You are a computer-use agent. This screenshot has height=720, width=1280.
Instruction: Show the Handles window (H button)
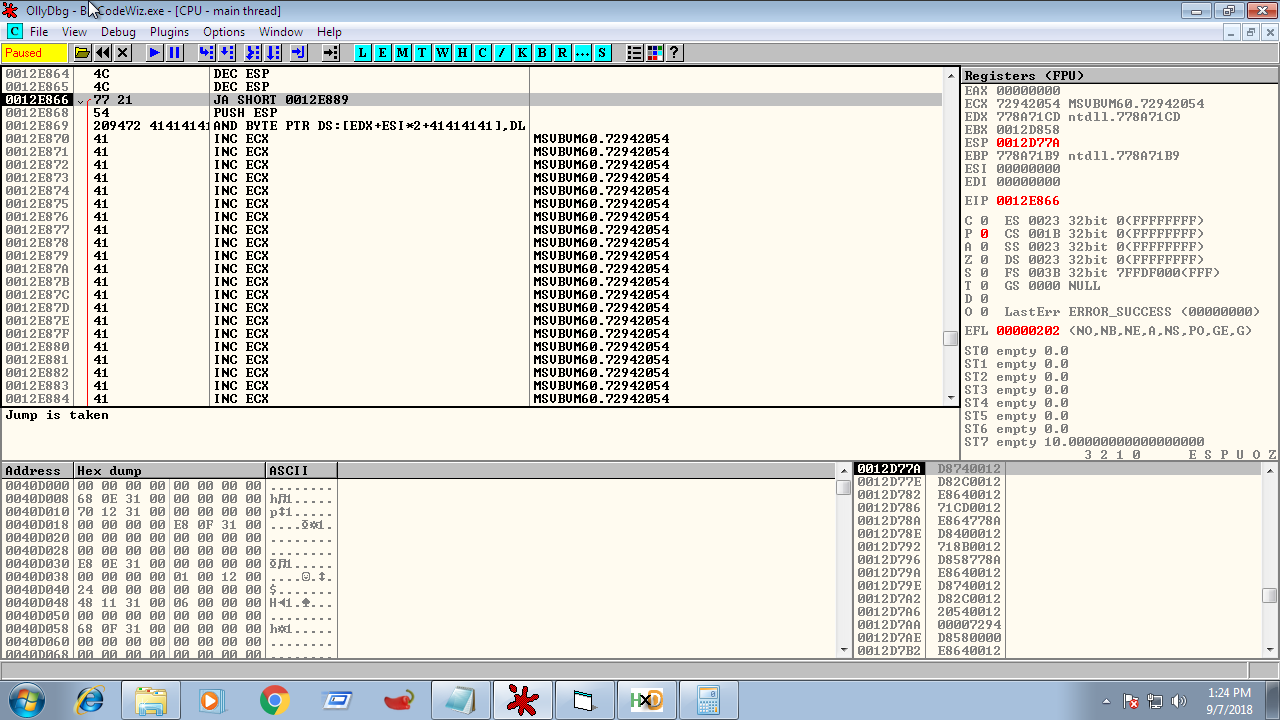[463, 53]
